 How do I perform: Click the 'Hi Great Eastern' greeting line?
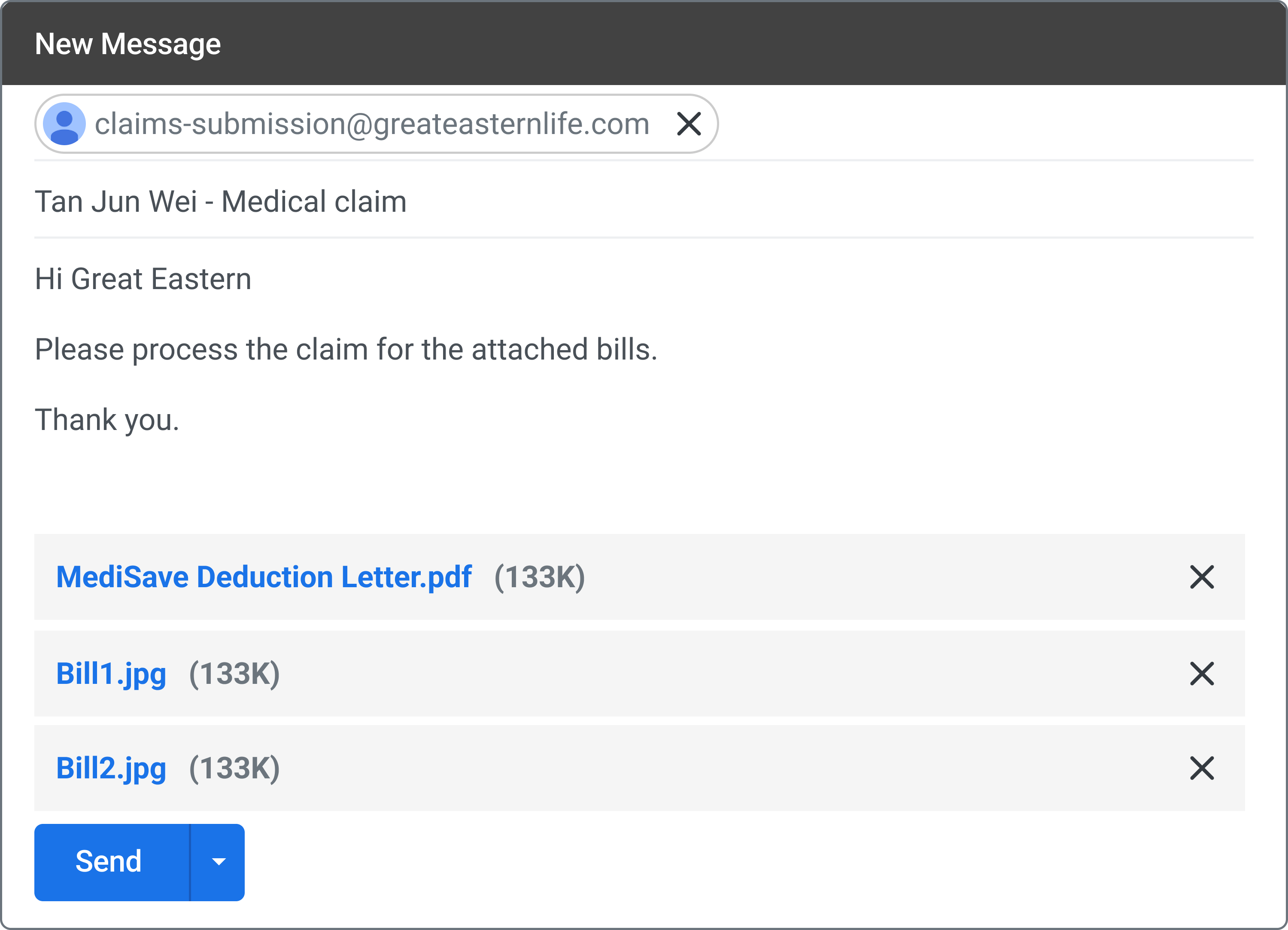tap(143, 279)
